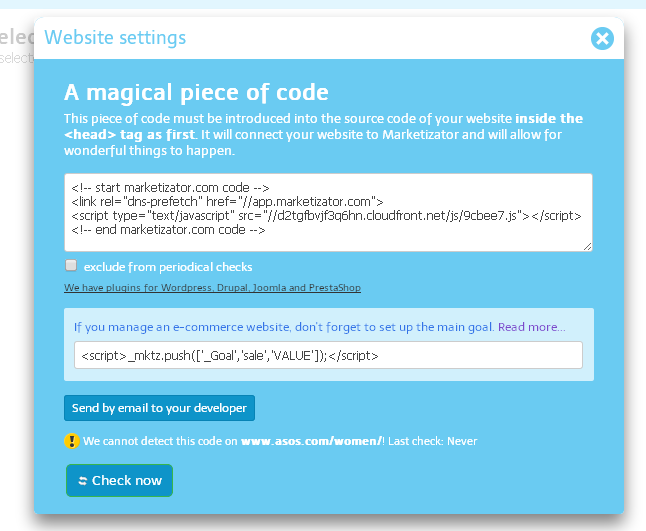646x531 pixels.
Task: Close the Website settings dialog
Action: pos(602,38)
